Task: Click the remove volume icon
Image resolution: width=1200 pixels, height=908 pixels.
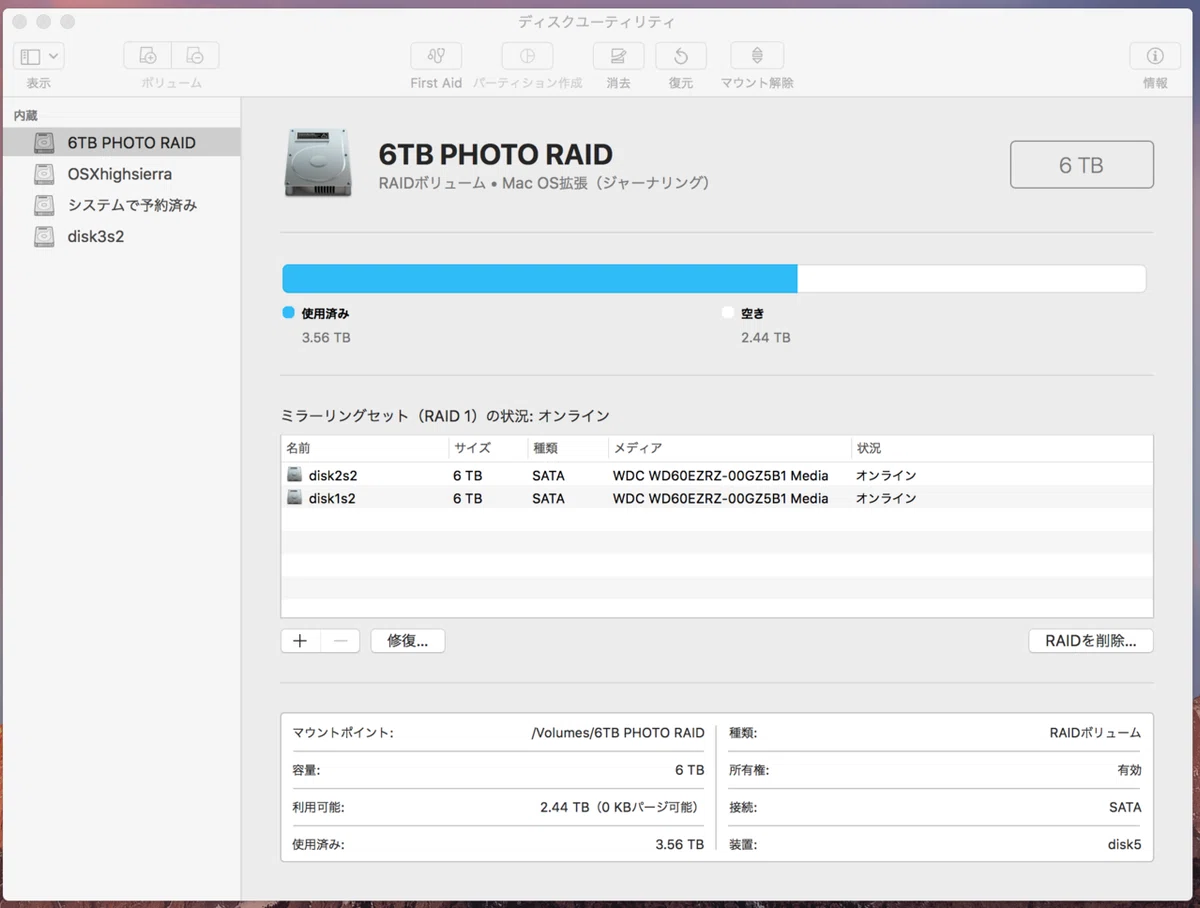Action: [195, 56]
